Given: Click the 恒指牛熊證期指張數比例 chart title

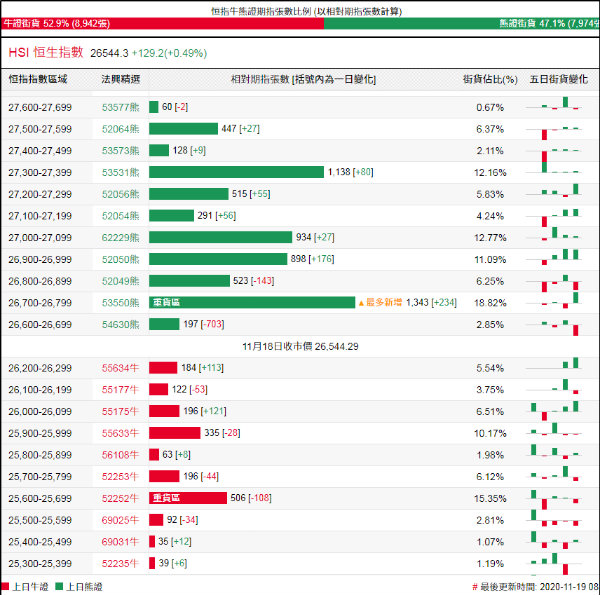Looking at the screenshot, I should (x=307, y=11).
